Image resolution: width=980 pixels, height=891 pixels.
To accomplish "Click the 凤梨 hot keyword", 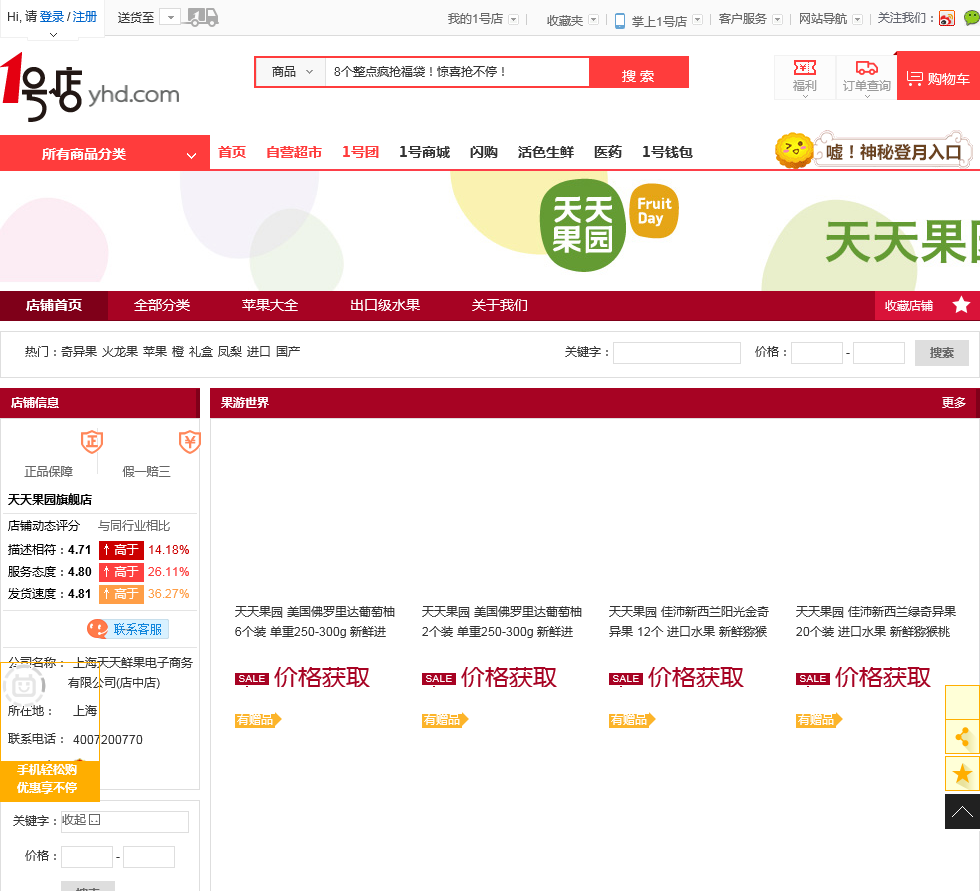I will 229,351.
